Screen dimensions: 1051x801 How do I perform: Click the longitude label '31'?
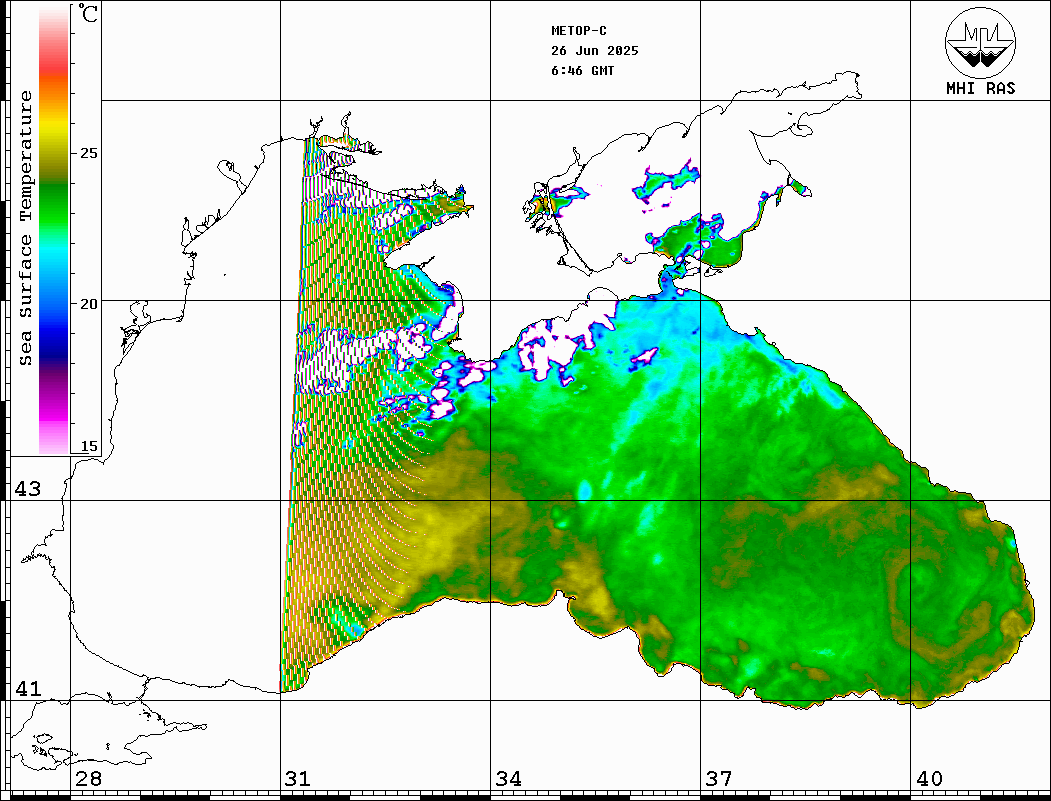pos(298,778)
